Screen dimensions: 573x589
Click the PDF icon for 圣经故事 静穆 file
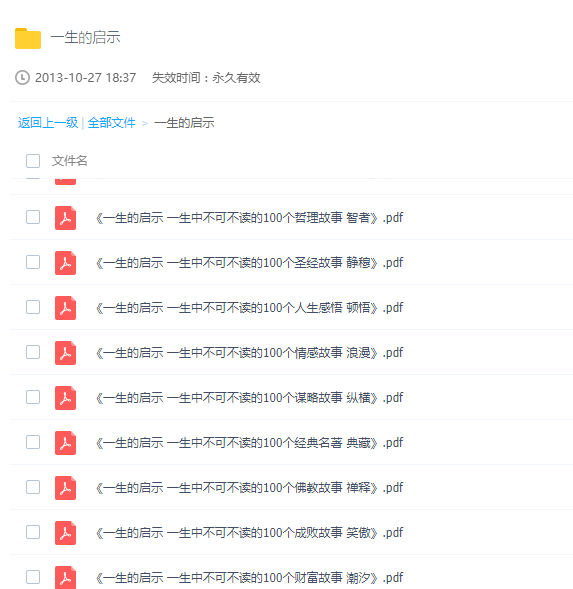point(65,263)
